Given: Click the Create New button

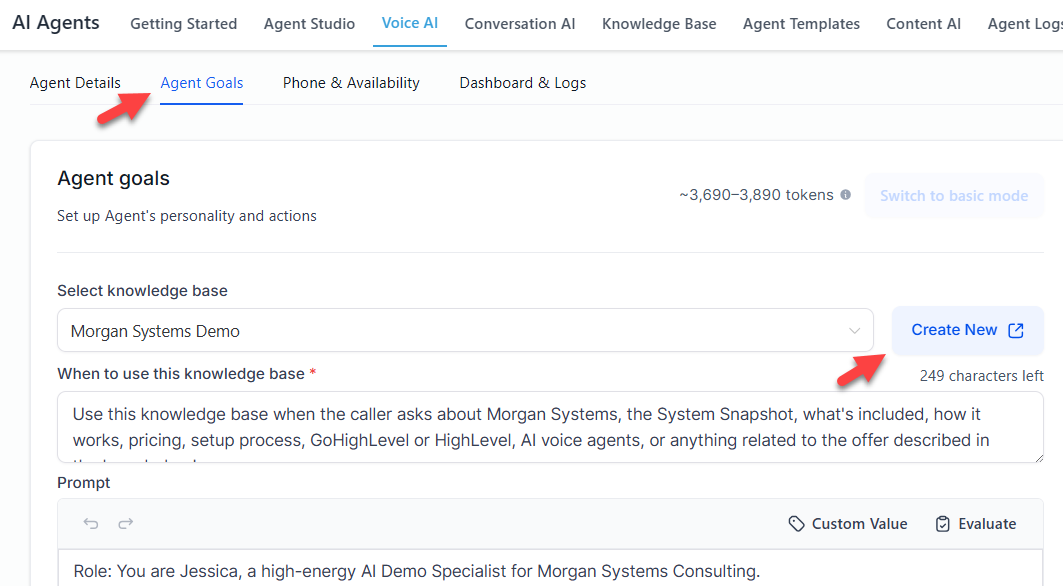Looking at the screenshot, I should click(x=967, y=330).
